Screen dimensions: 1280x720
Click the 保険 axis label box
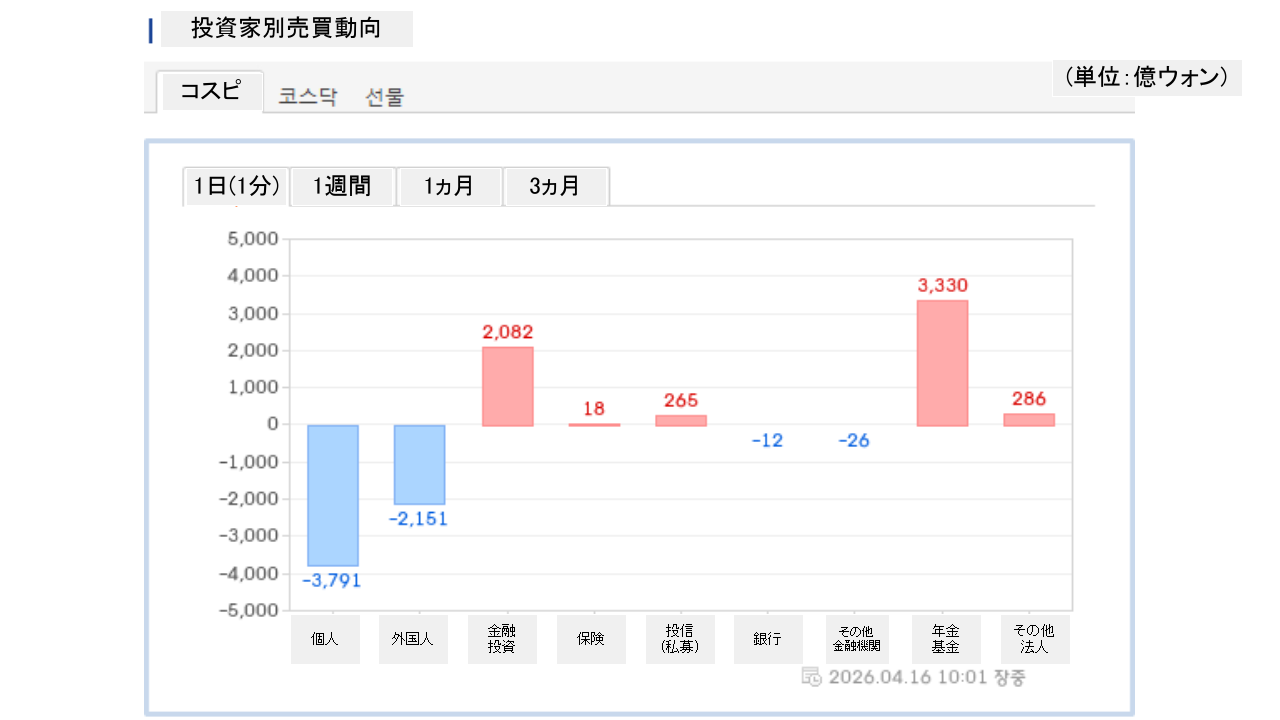591,639
